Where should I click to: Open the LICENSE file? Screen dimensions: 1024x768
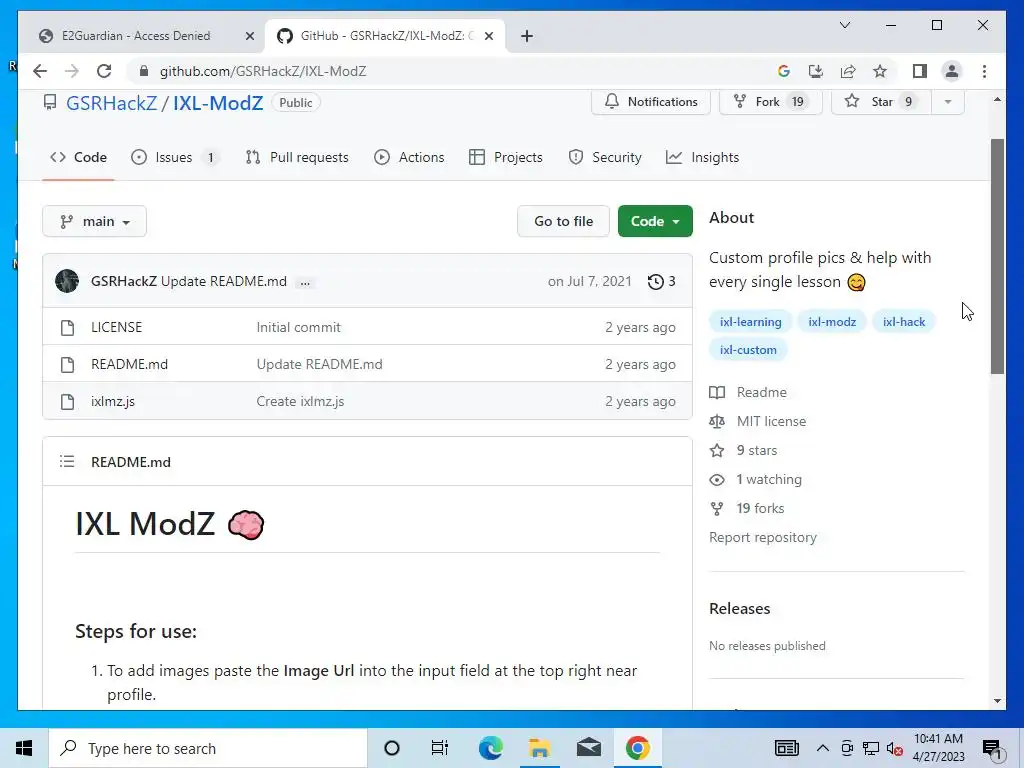point(116,327)
